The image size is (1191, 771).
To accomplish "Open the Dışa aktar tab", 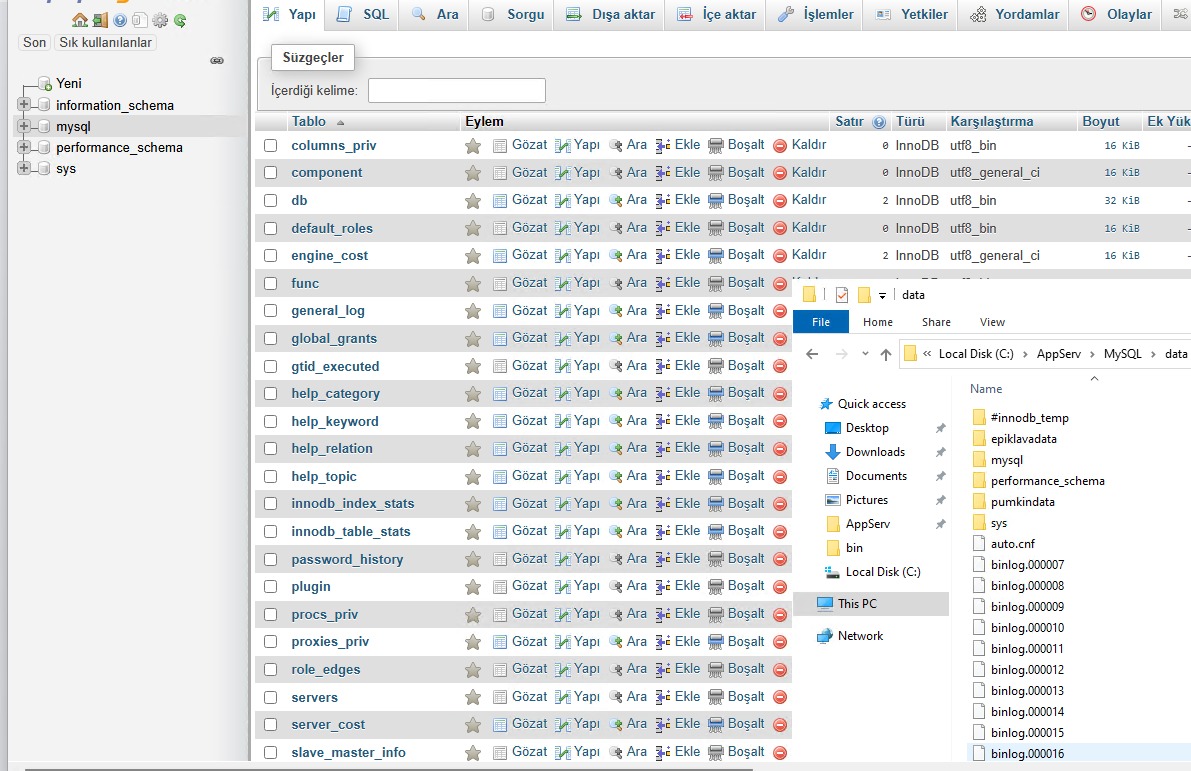I will (x=611, y=14).
